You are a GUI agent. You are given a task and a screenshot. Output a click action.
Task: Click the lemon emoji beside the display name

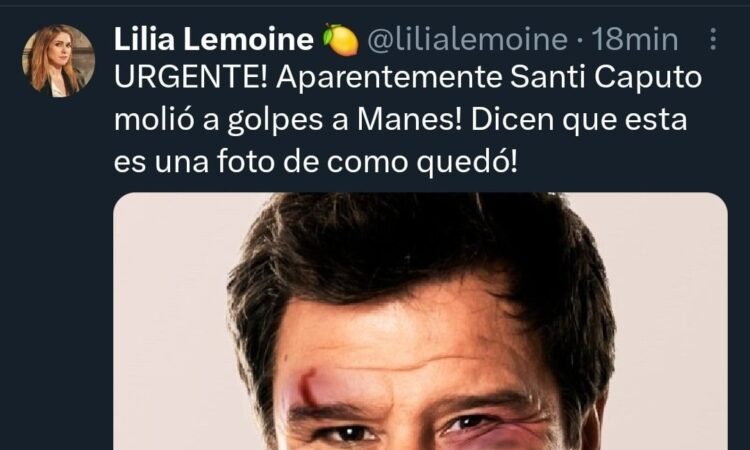tap(341, 40)
